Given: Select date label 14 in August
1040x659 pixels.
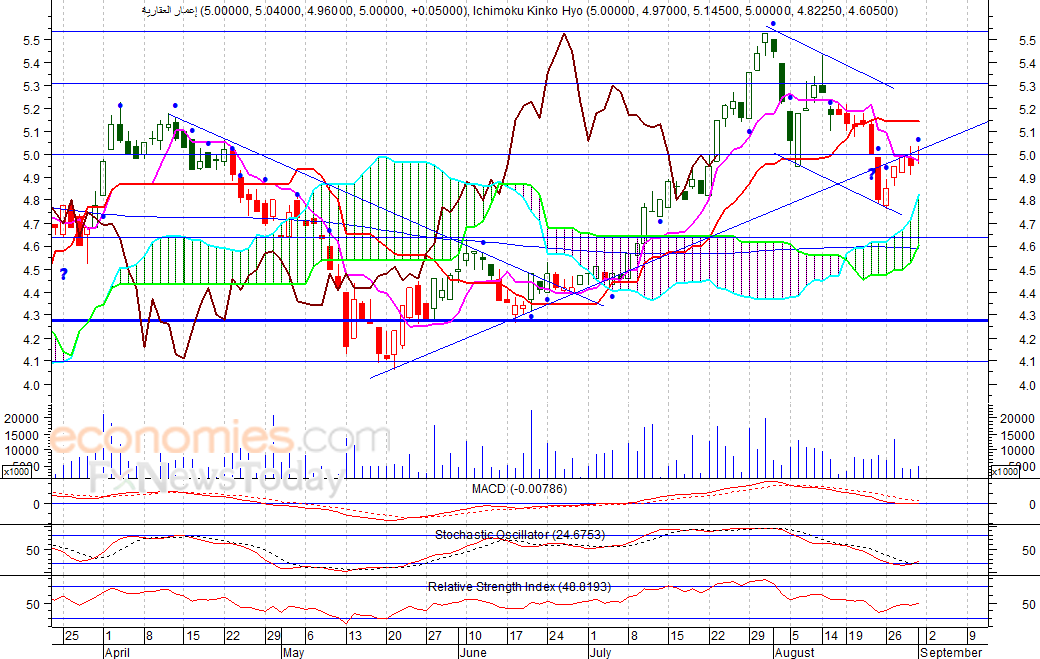Looking at the screenshot, I should point(830,636).
